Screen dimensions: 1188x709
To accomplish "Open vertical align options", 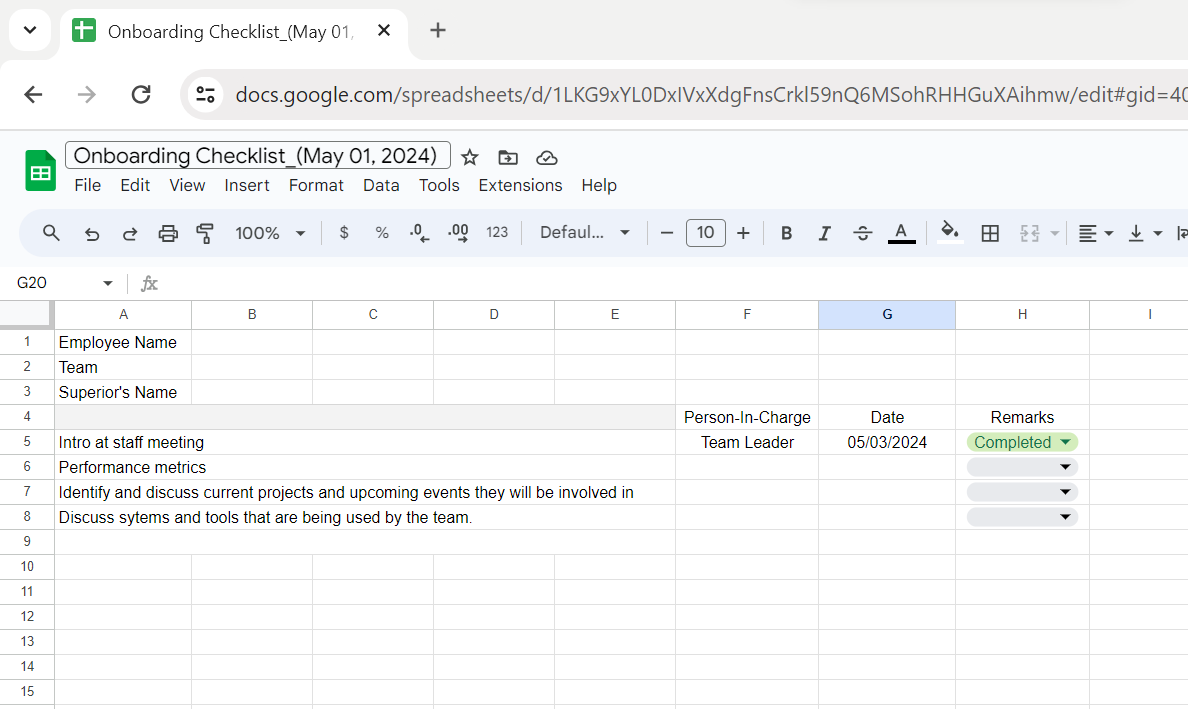I will pyautogui.click(x=1144, y=233).
